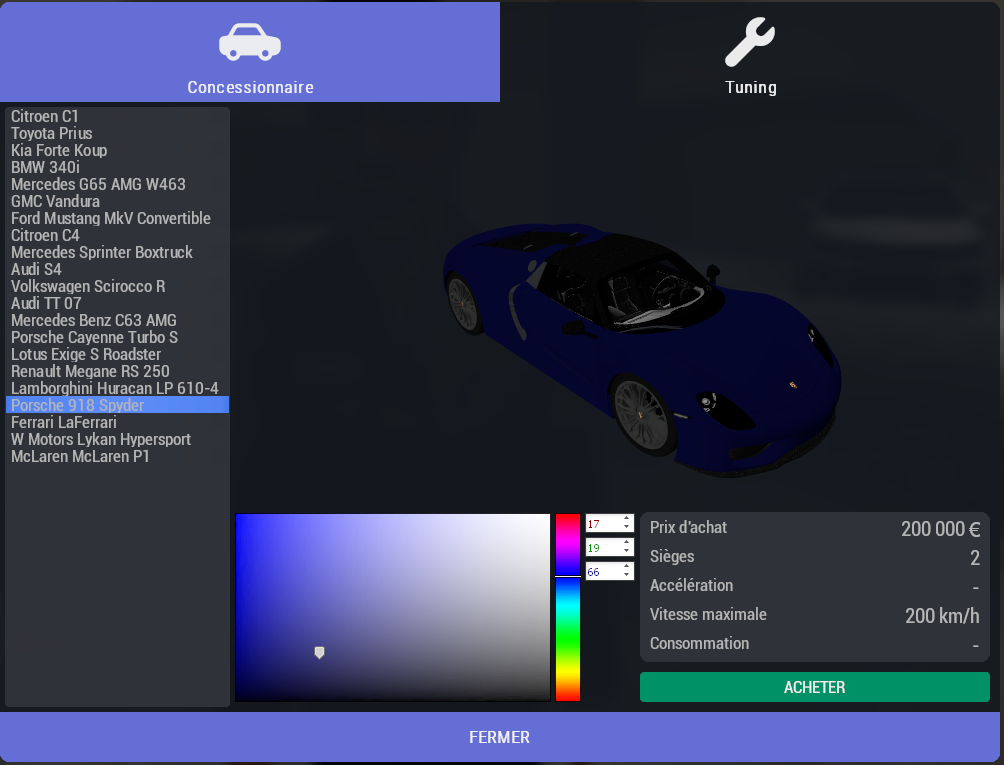
Task: Choose GMC Vandura from the list
Action: point(117,201)
